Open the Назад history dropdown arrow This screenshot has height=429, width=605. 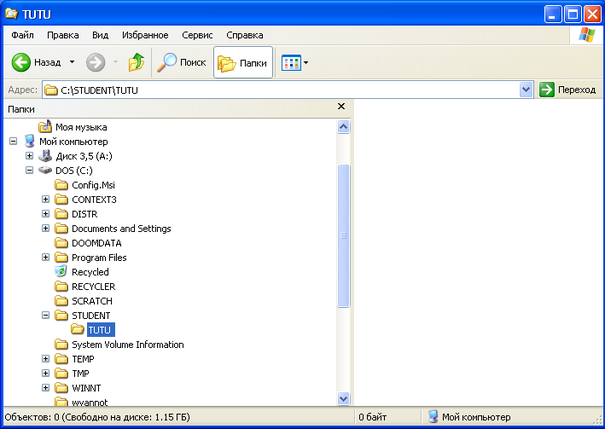pyautogui.click(x=72, y=62)
